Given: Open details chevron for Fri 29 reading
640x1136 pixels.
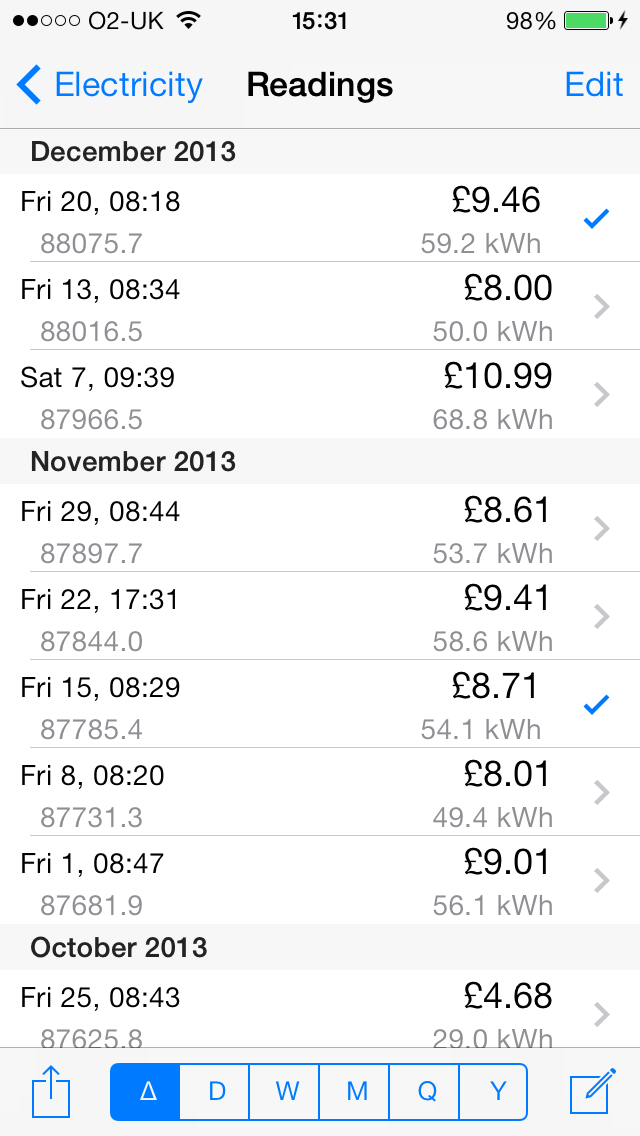Looking at the screenshot, I should pyautogui.click(x=601, y=529).
